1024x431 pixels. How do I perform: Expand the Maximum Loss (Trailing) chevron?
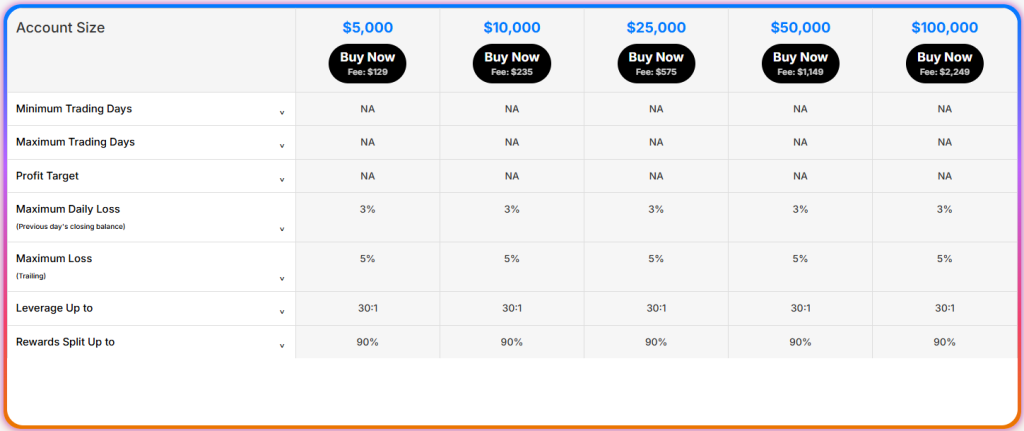point(282,278)
